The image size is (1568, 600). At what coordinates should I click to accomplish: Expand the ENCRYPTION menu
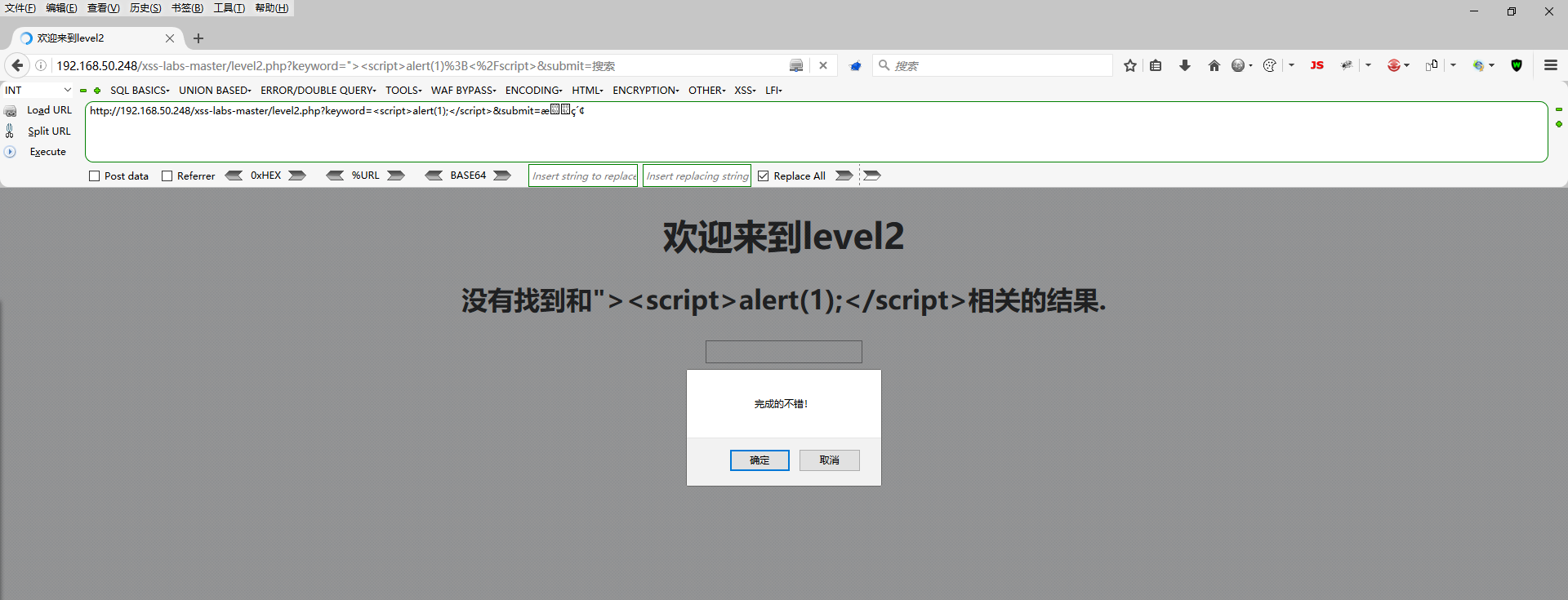point(646,91)
